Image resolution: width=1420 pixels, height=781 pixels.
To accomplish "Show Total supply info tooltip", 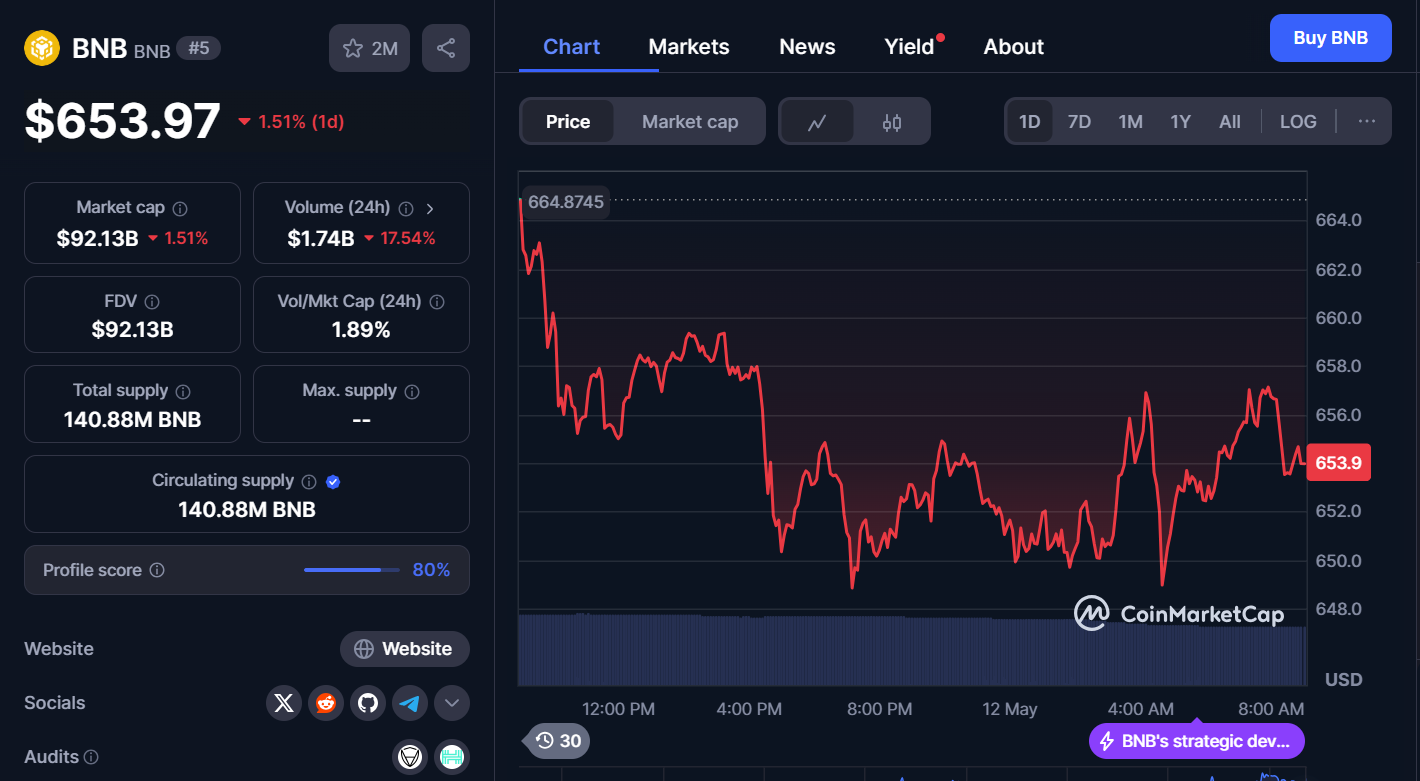I will click(183, 391).
